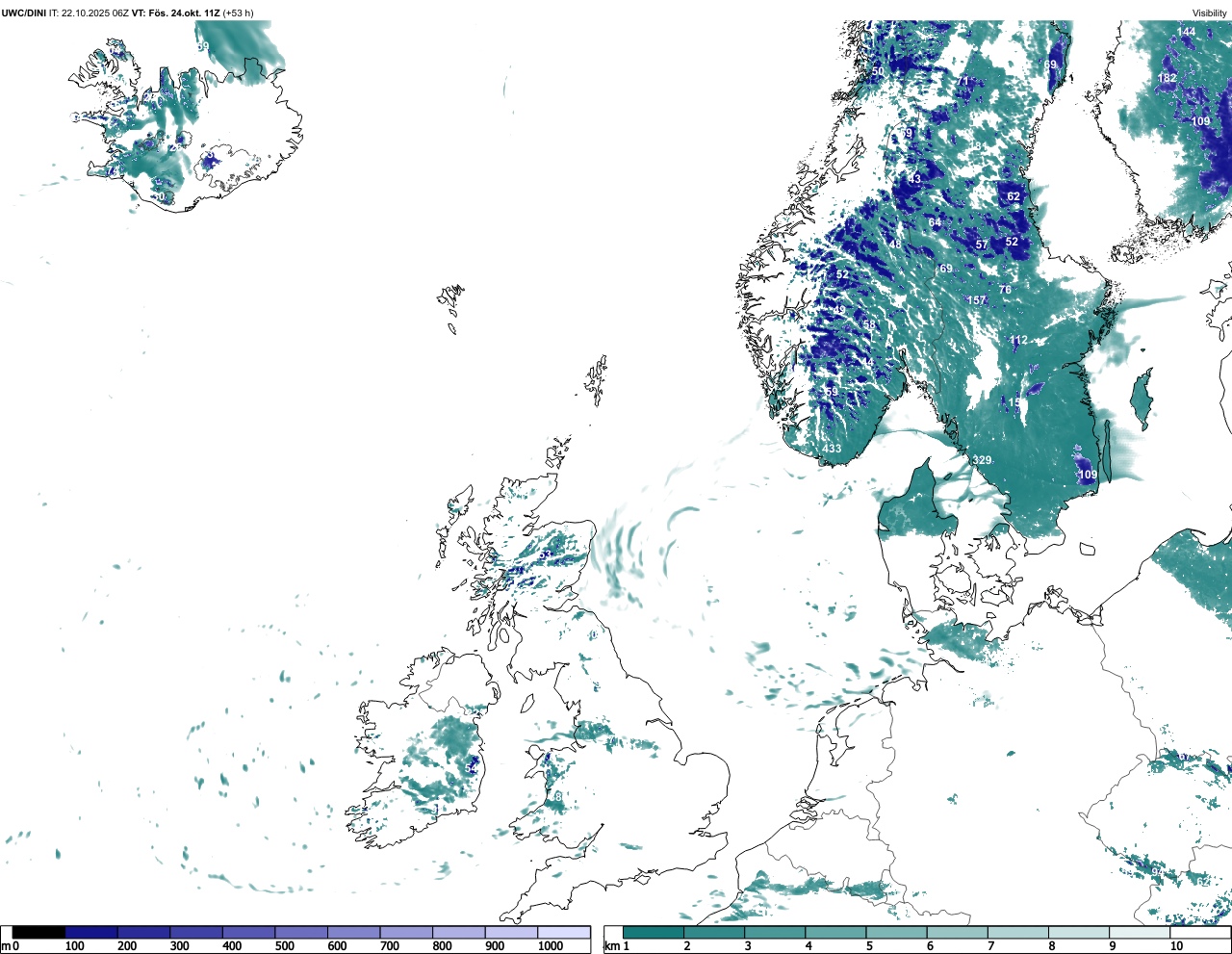The image size is (1232, 954).
Task: Click the dark teal swatch between km 1 and 2
Action: 654,932
